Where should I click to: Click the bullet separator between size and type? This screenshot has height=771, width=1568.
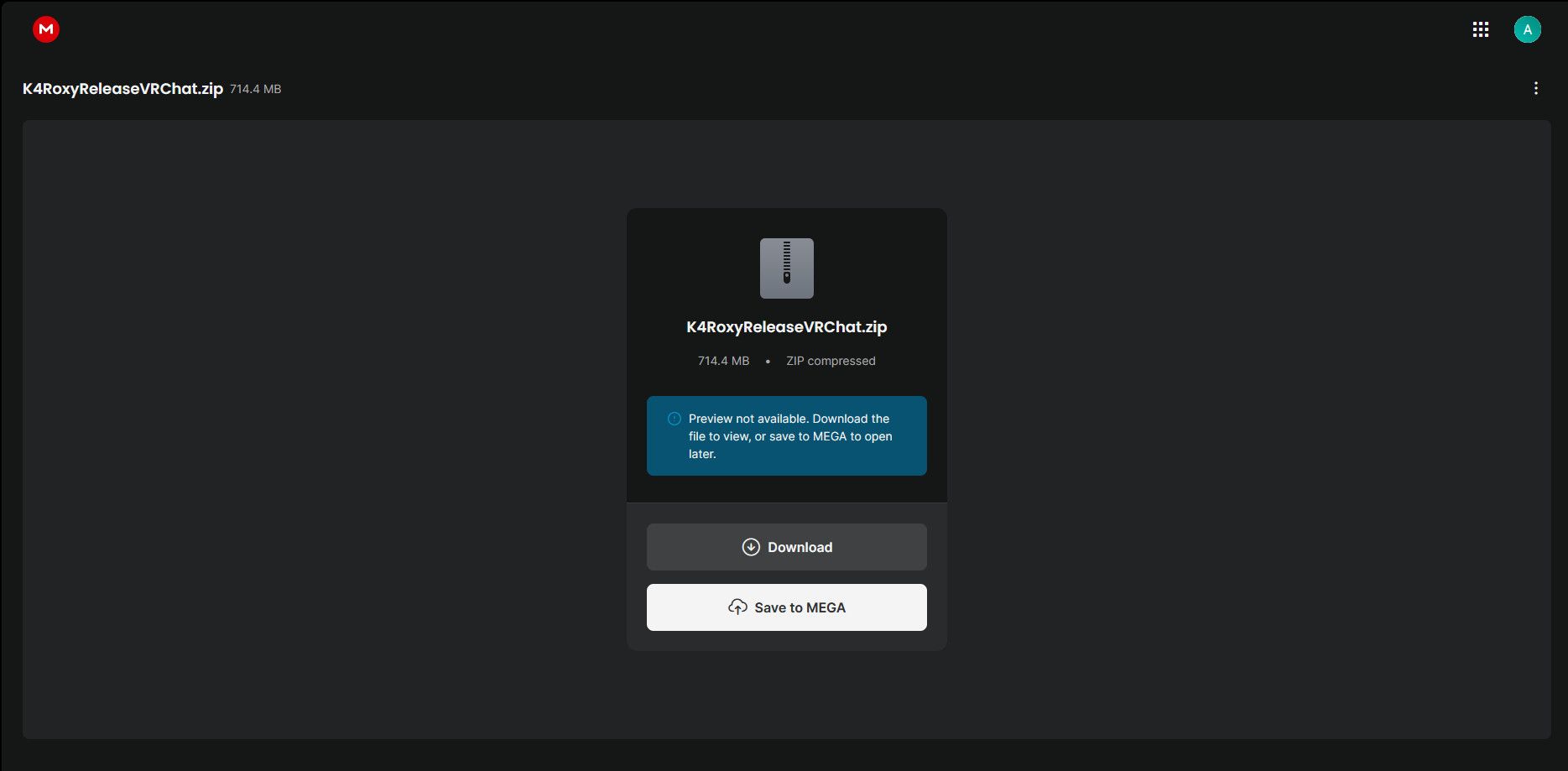(x=768, y=362)
